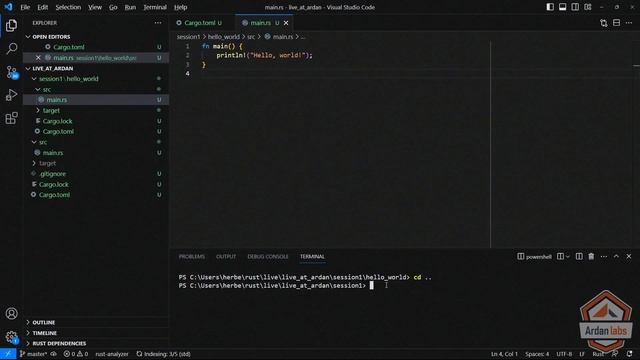Expand the target folder under hello_world

click(x=96, y=111)
